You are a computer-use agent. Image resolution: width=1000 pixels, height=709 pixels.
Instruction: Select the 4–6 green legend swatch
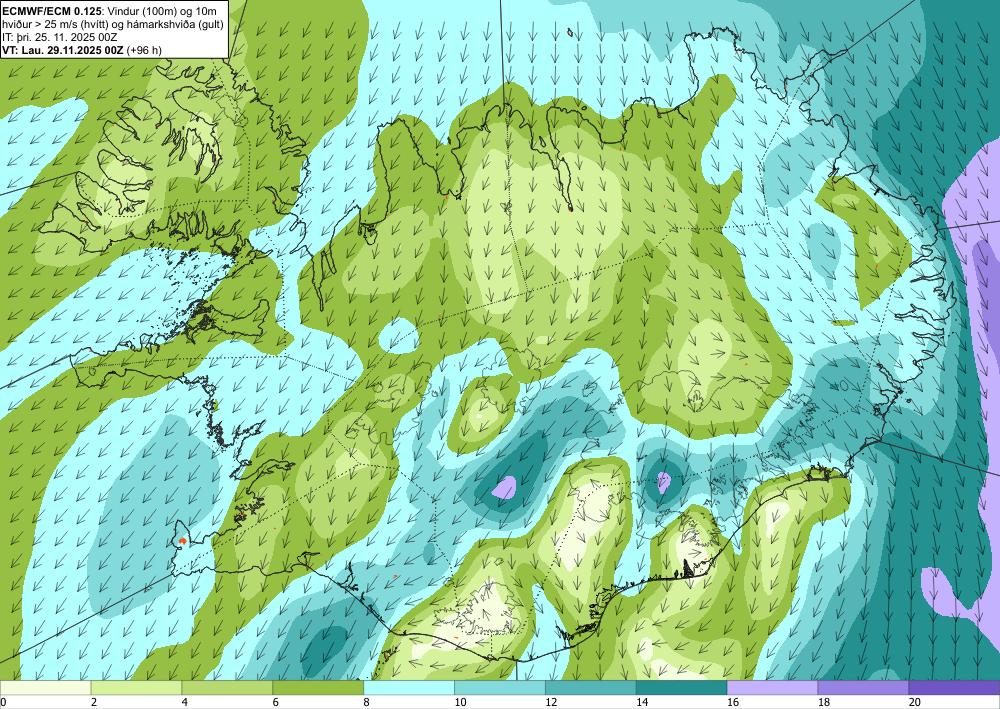(x=227, y=687)
